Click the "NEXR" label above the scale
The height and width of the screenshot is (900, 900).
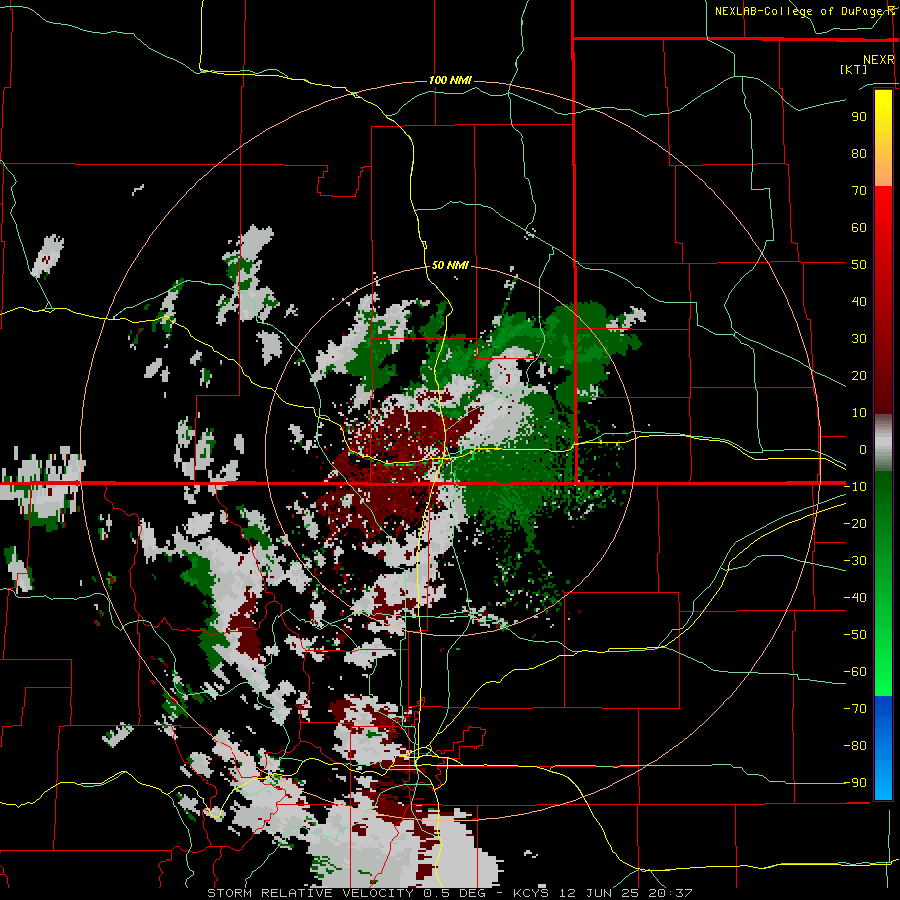pos(878,60)
